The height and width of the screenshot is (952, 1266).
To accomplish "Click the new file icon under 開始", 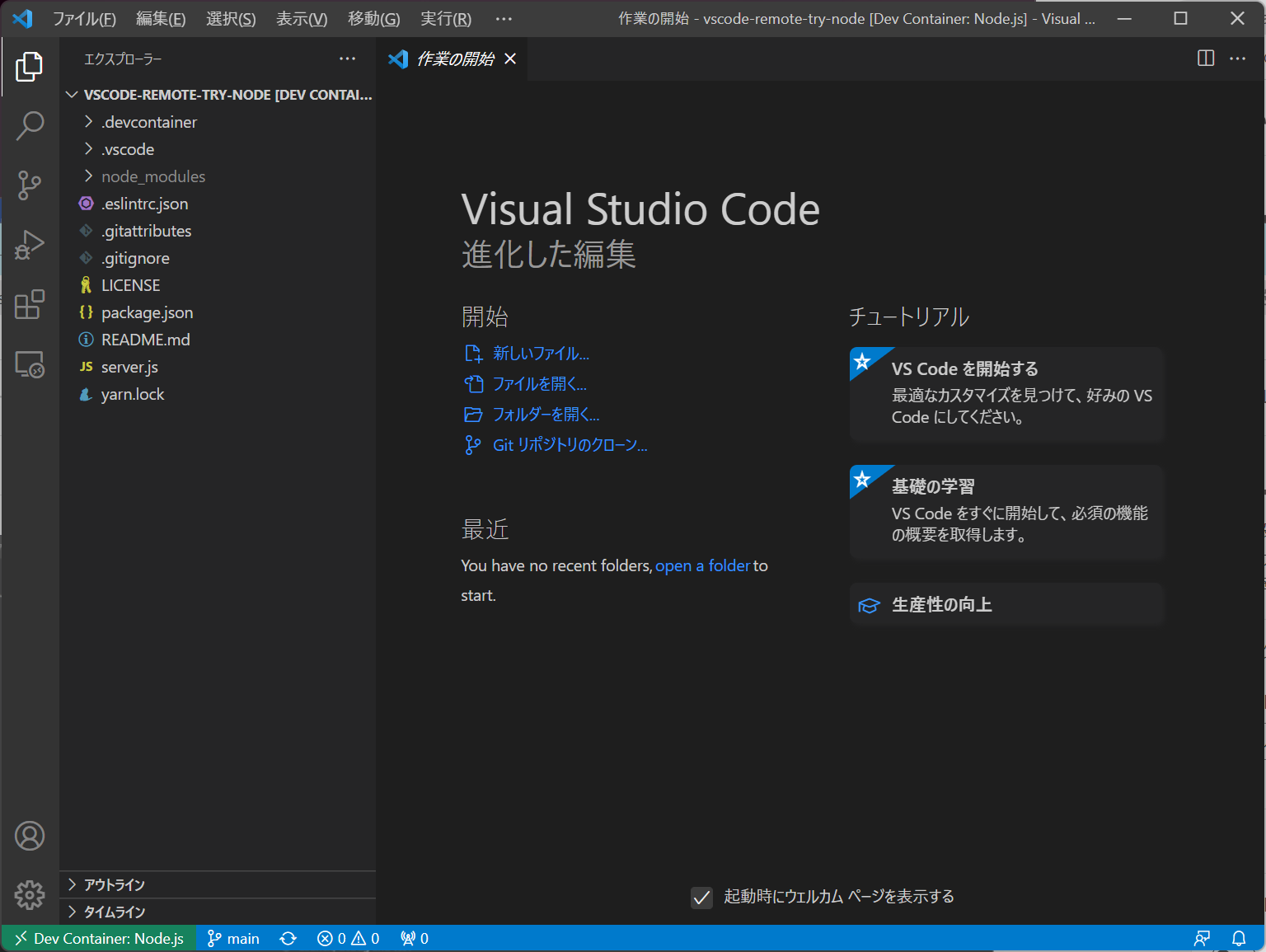I will [473, 354].
